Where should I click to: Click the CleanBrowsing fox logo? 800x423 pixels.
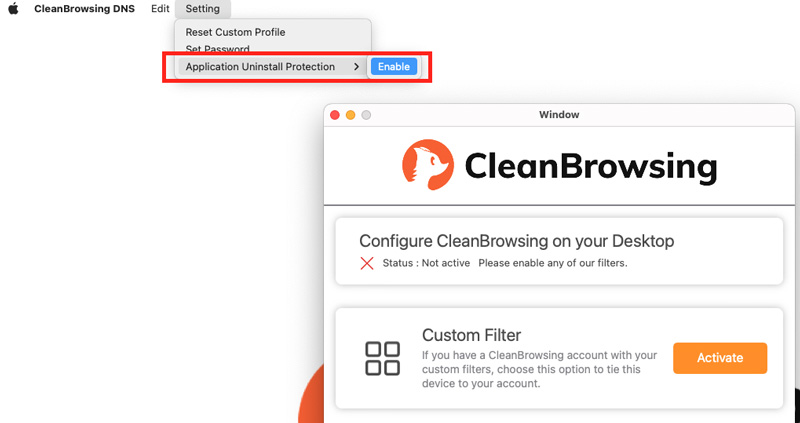coord(428,165)
